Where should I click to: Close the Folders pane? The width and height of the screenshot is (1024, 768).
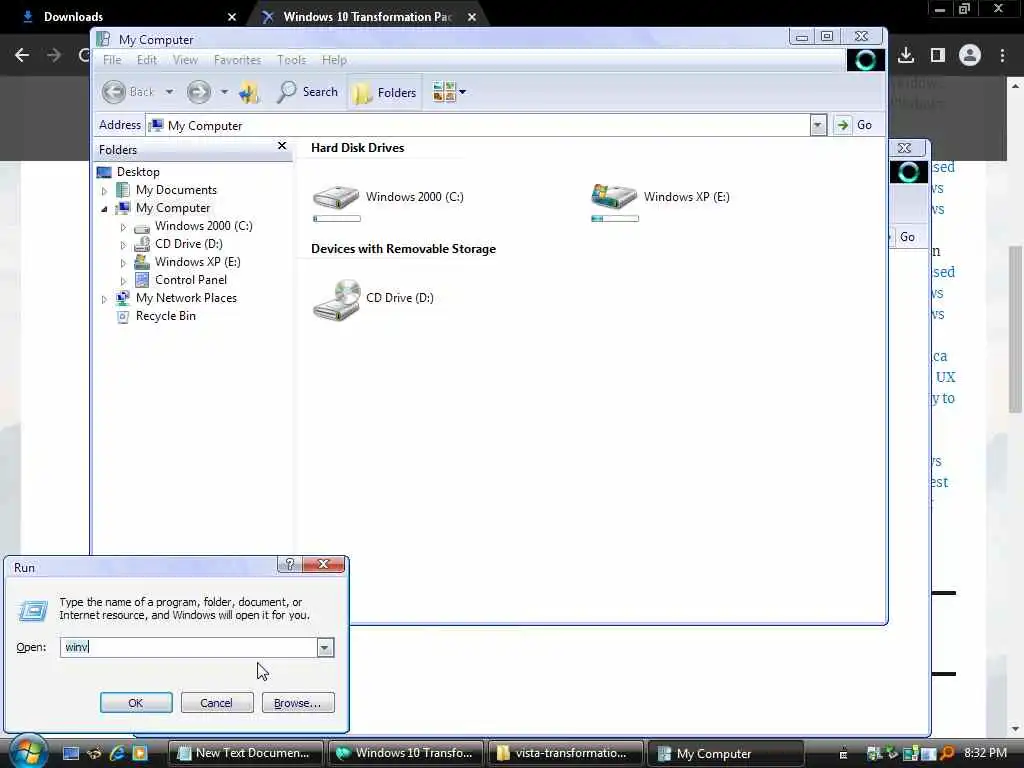pyautogui.click(x=282, y=146)
